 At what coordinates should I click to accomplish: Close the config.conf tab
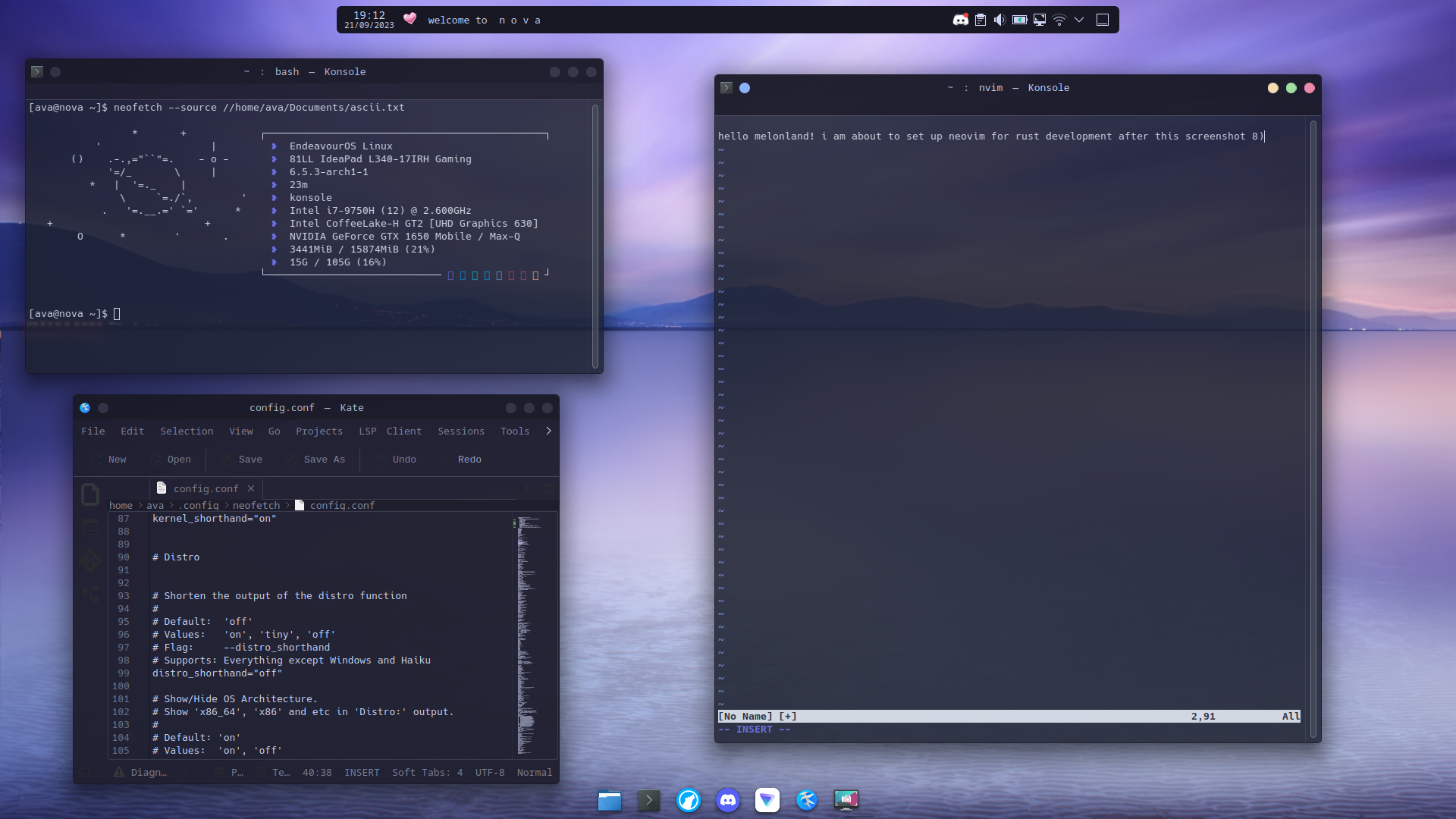[251, 488]
